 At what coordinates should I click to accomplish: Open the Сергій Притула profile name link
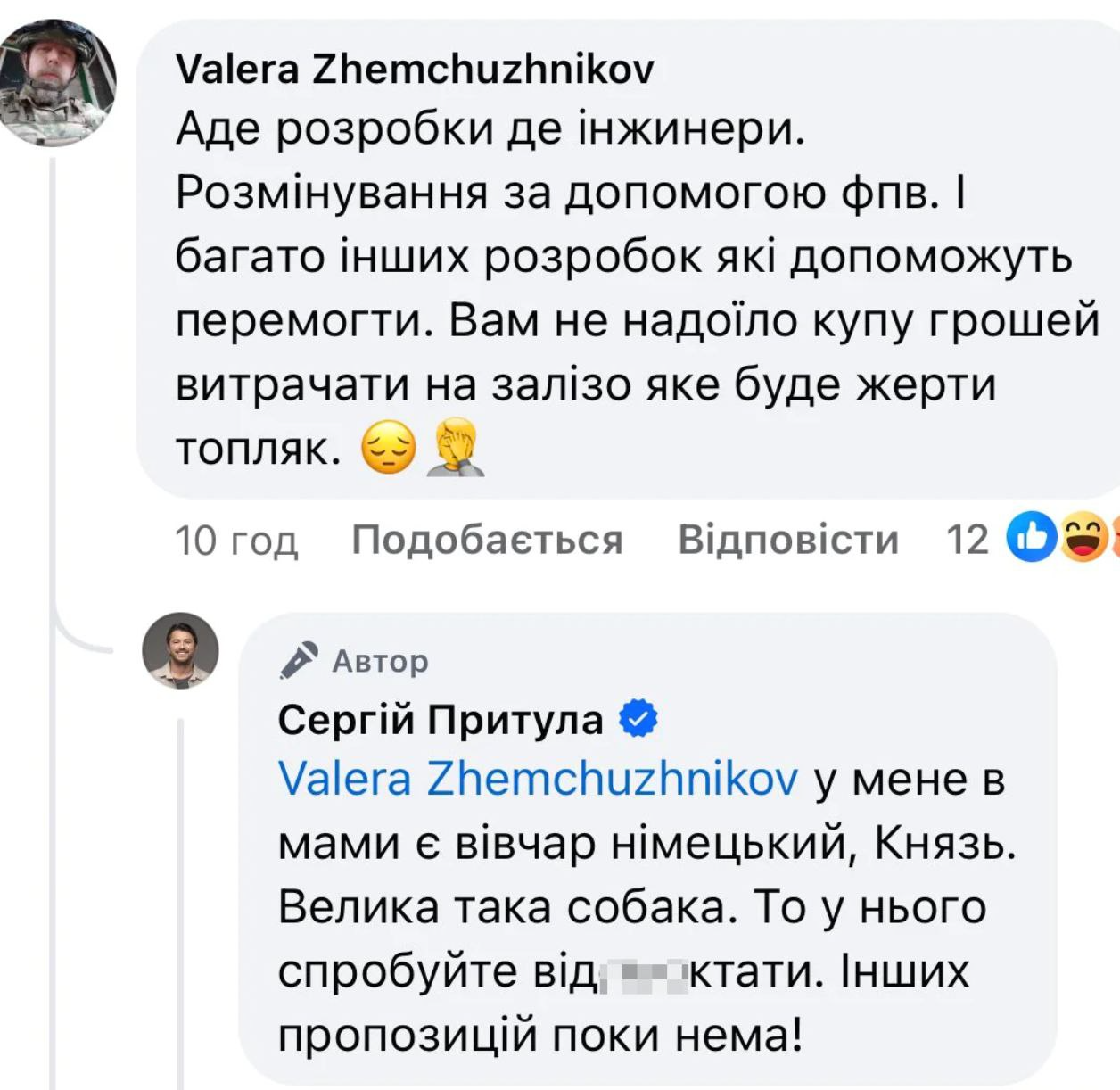coord(441,719)
